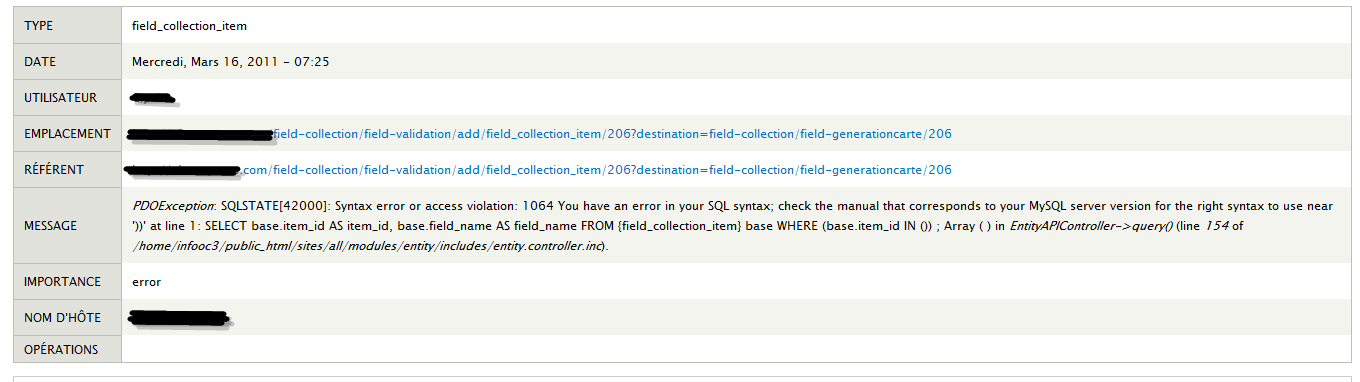Image resolution: width=1360 pixels, height=382 pixels.
Task: Click the MESSAGE row label
Action: tap(51, 226)
